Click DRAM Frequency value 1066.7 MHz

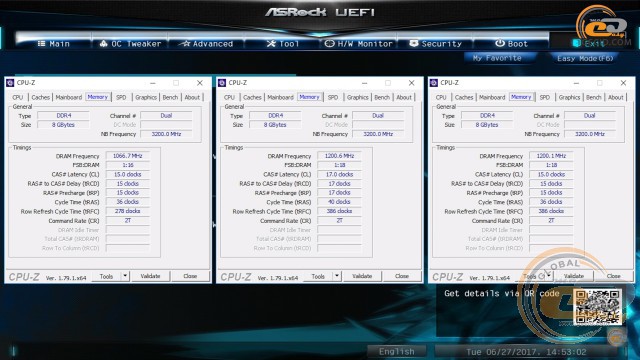point(128,156)
